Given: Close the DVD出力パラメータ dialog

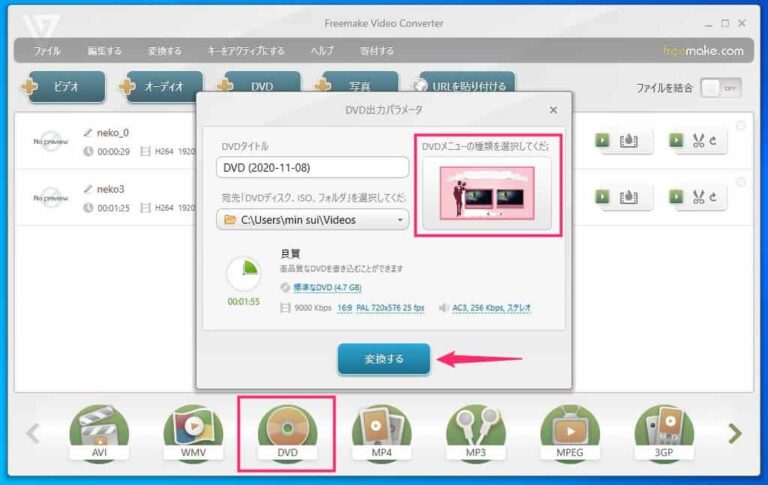Looking at the screenshot, I should pos(553,110).
